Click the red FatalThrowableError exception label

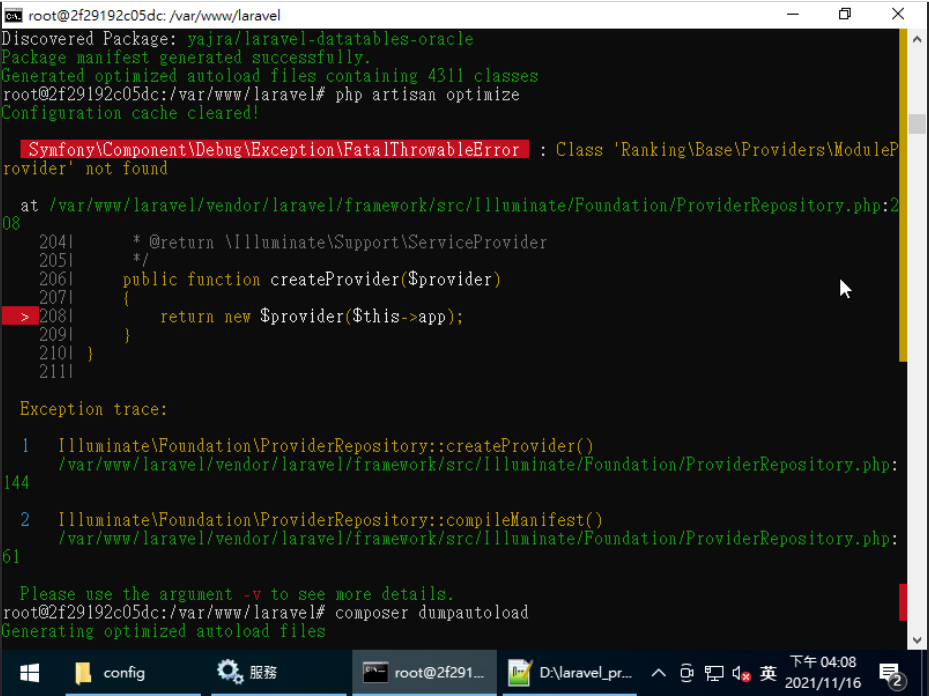[274, 150]
